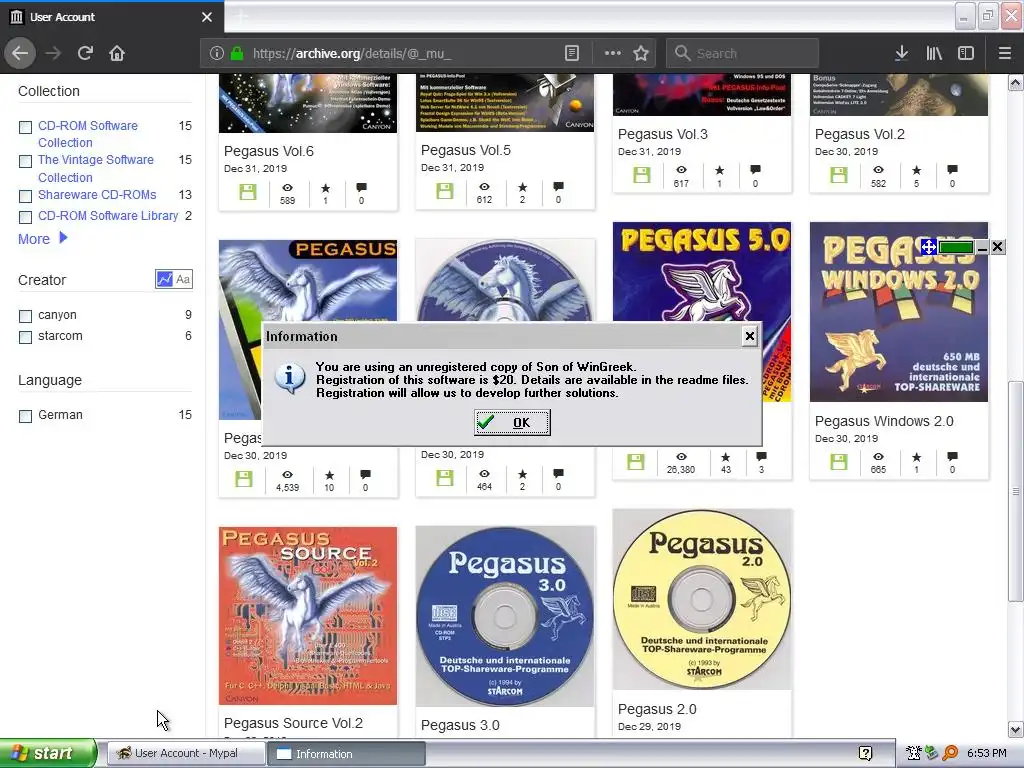The image size is (1024, 768).
Task: Click the Shareware CD-ROMs collection link
Action: [97, 195]
